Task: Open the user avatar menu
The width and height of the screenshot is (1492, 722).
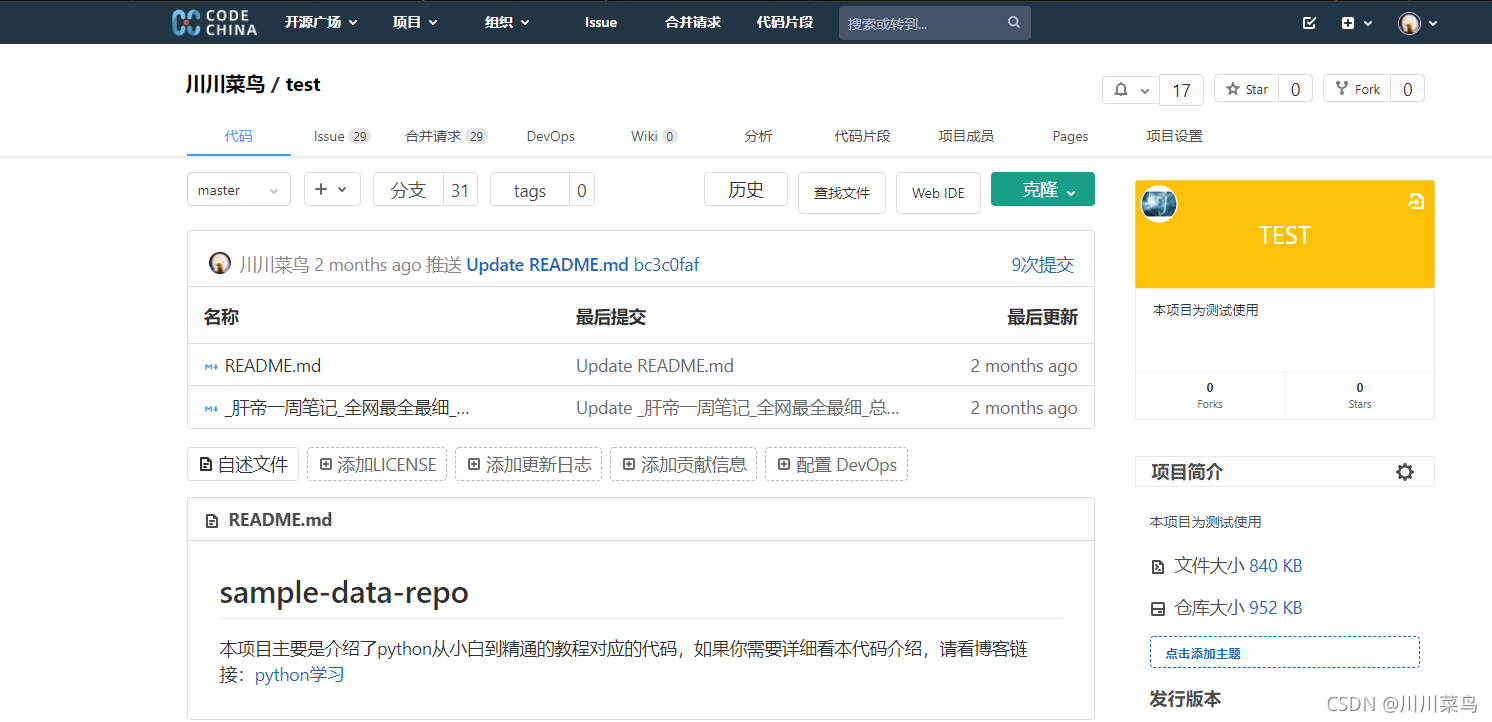Action: [1418, 23]
